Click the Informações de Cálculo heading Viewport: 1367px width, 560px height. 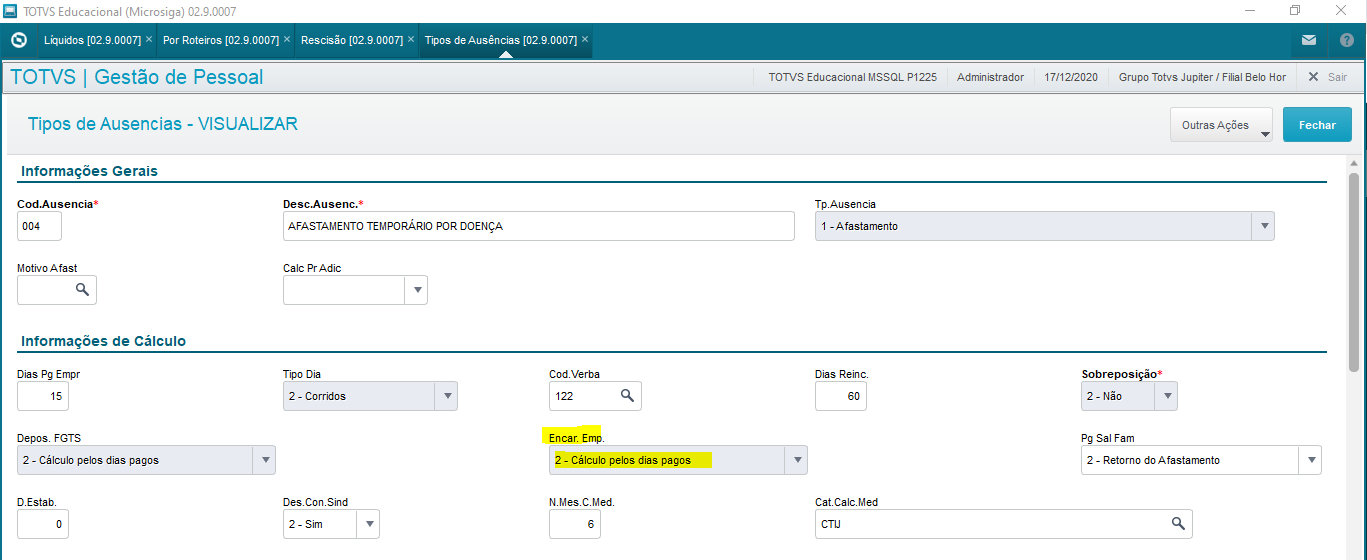pos(103,341)
